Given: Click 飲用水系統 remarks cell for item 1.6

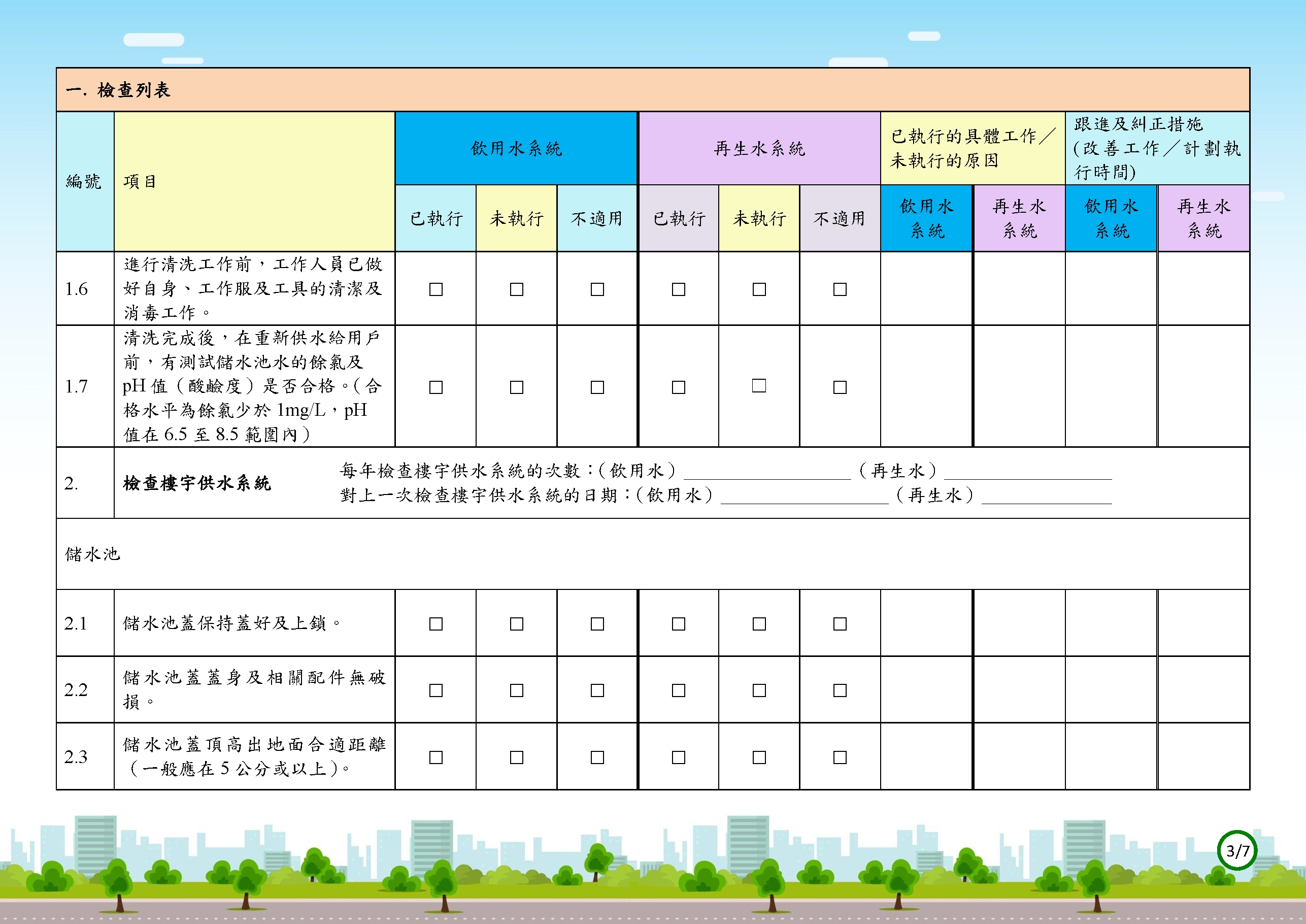Looking at the screenshot, I should [926, 288].
